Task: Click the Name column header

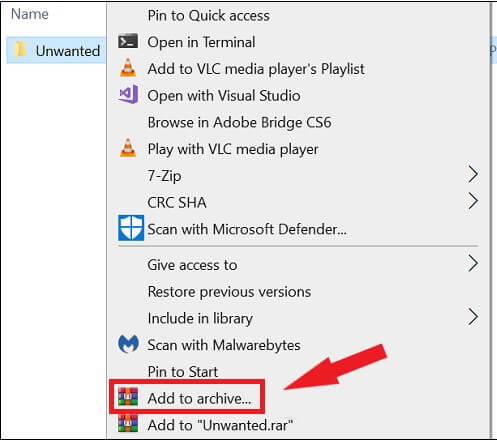Action: (x=30, y=14)
